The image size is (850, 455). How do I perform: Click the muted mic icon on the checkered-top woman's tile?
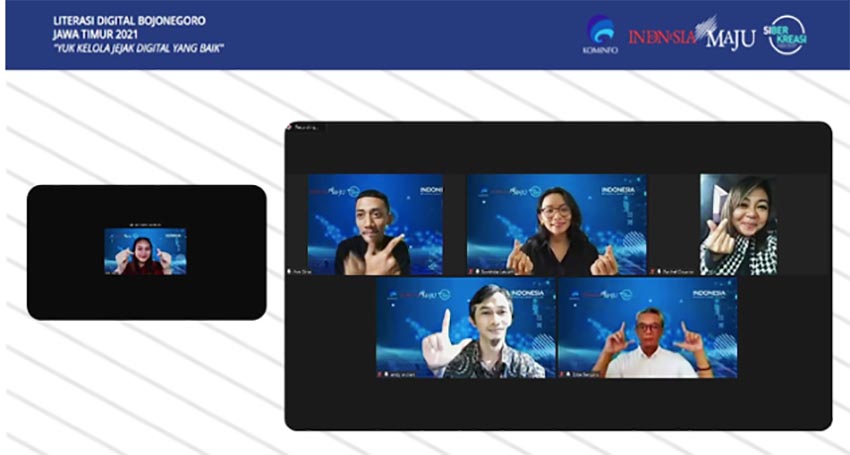click(x=654, y=271)
